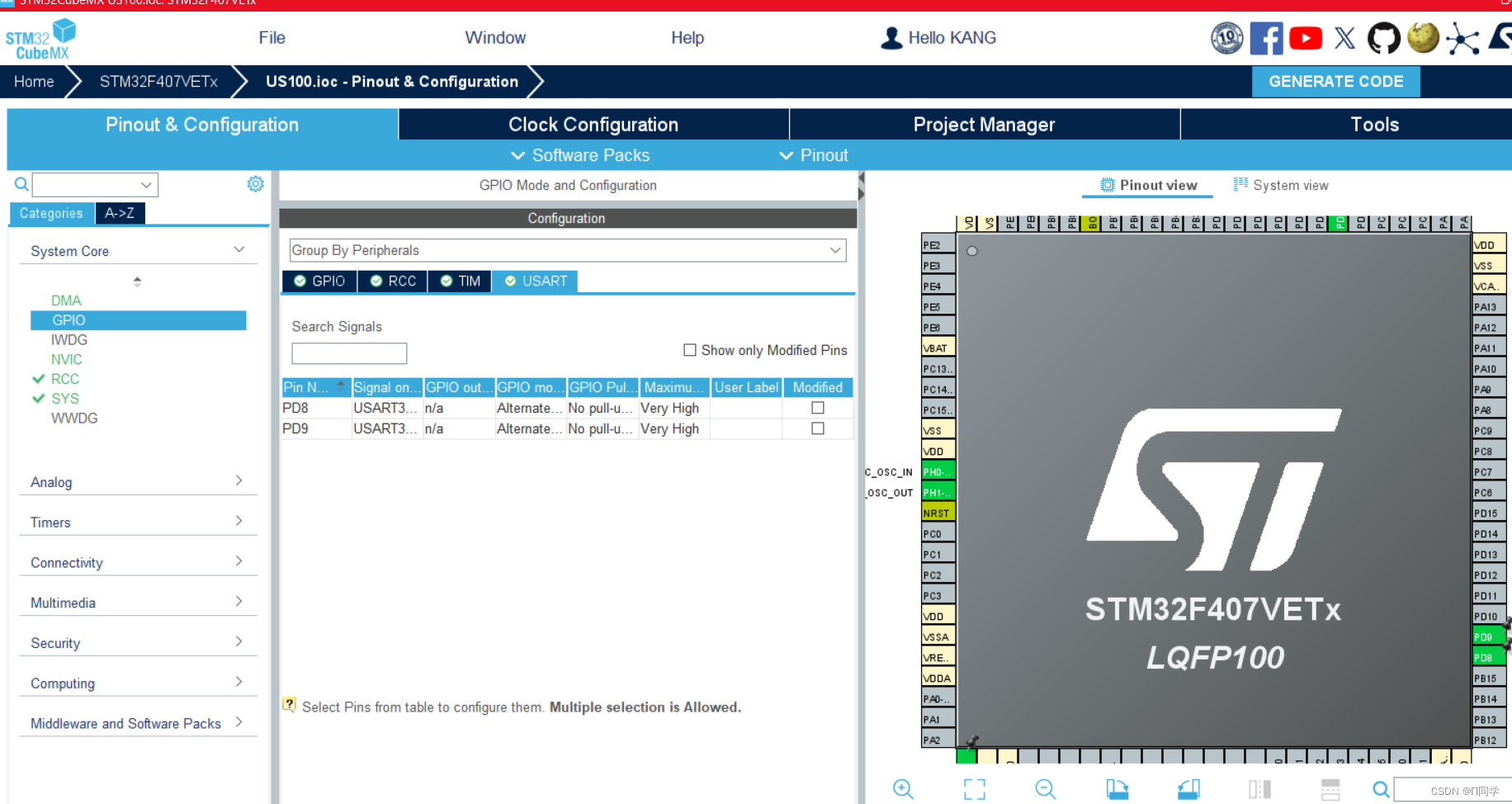Open the Help menu

[x=687, y=38]
